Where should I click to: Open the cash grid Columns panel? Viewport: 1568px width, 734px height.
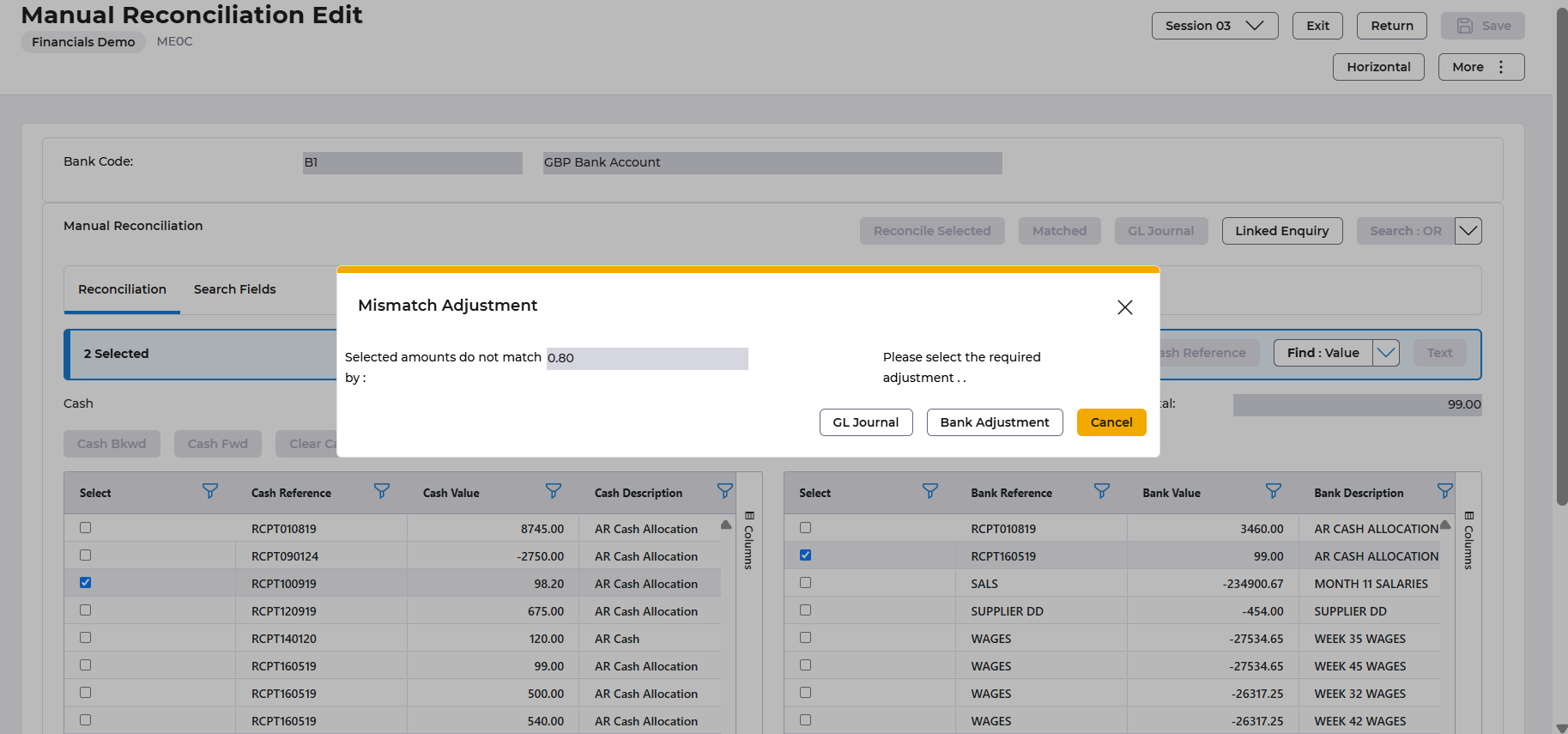coord(748,541)
